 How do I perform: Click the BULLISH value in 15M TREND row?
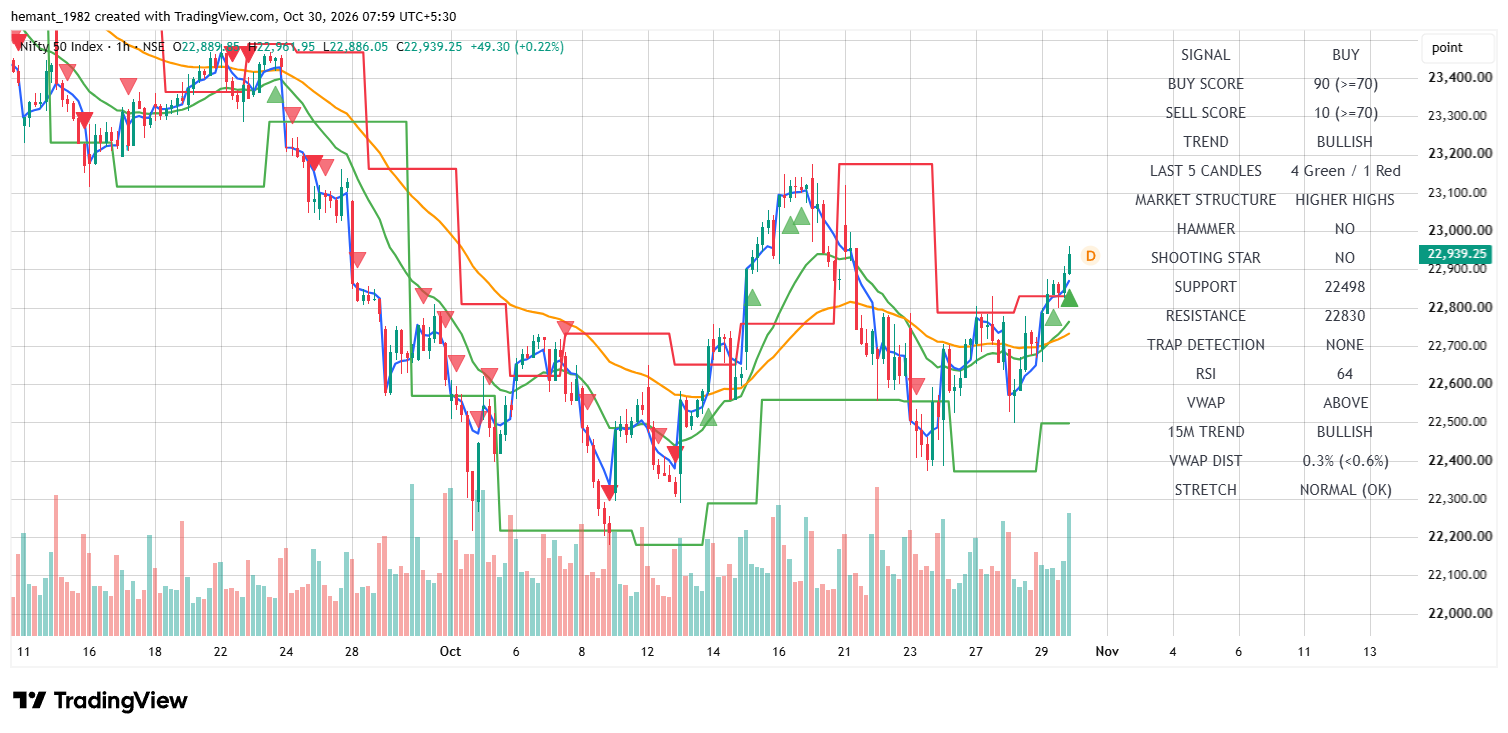click(x=1345, y=432)
